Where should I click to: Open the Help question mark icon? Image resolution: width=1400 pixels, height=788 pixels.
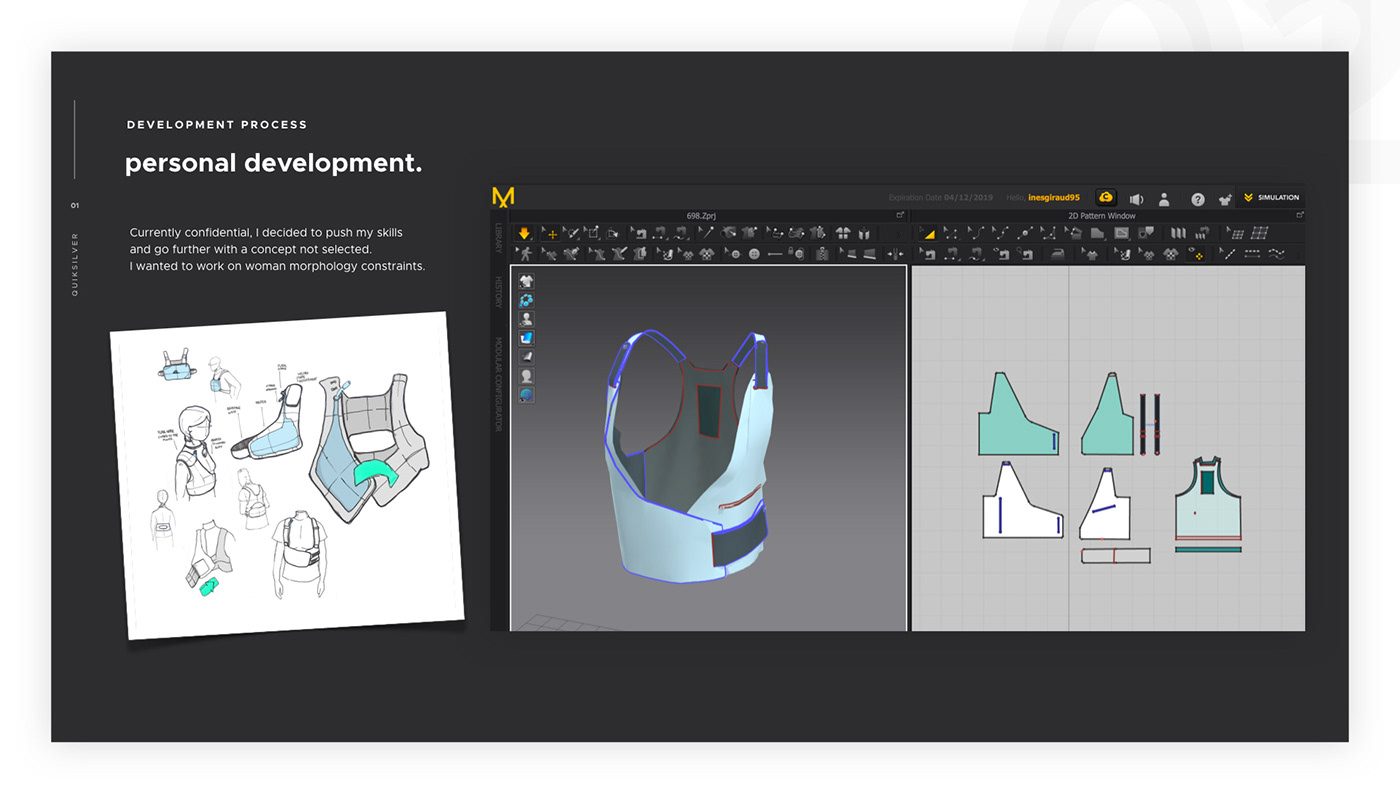pyautogui.click(x=1197, y=199)
